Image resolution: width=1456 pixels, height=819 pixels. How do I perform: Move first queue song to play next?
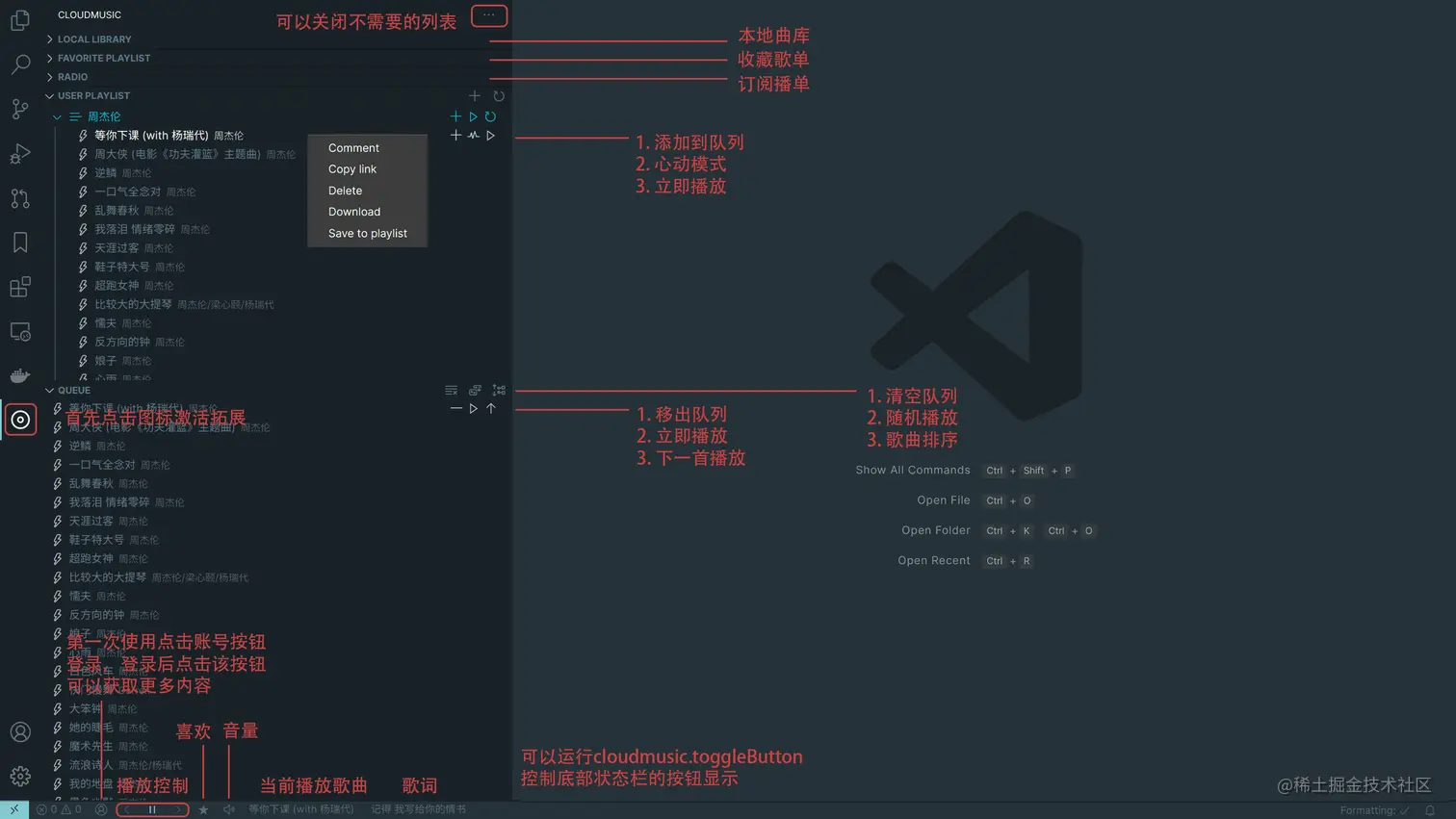pyautogui.click(x=490, y=409)
